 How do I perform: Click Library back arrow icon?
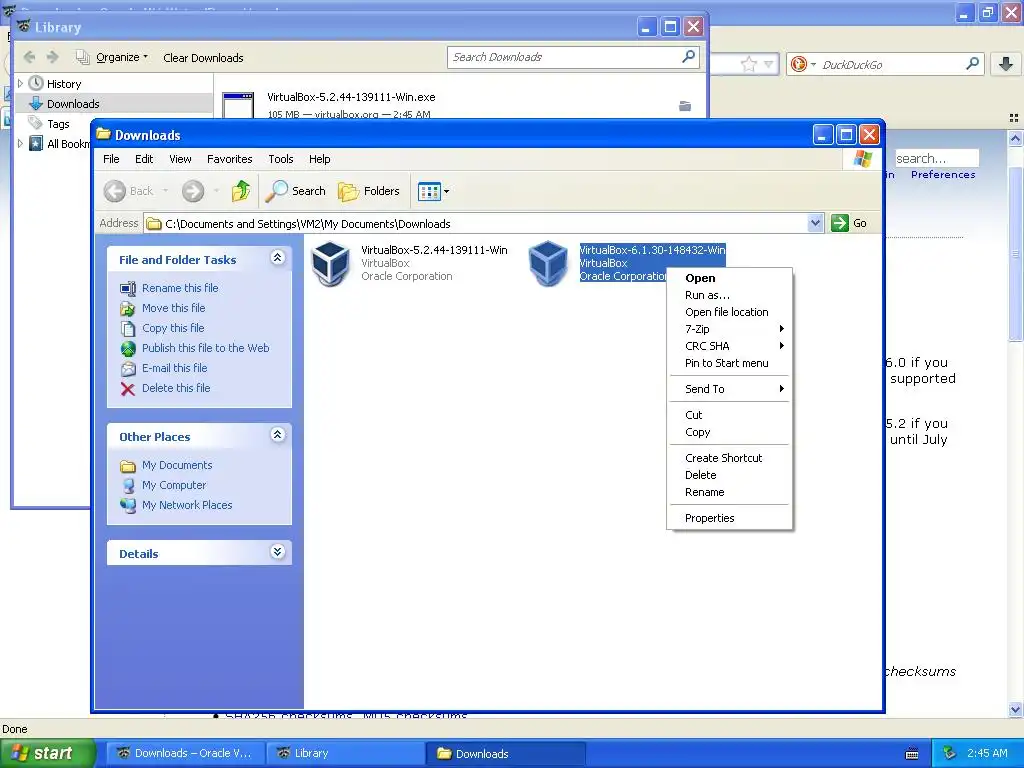point(29,57)
